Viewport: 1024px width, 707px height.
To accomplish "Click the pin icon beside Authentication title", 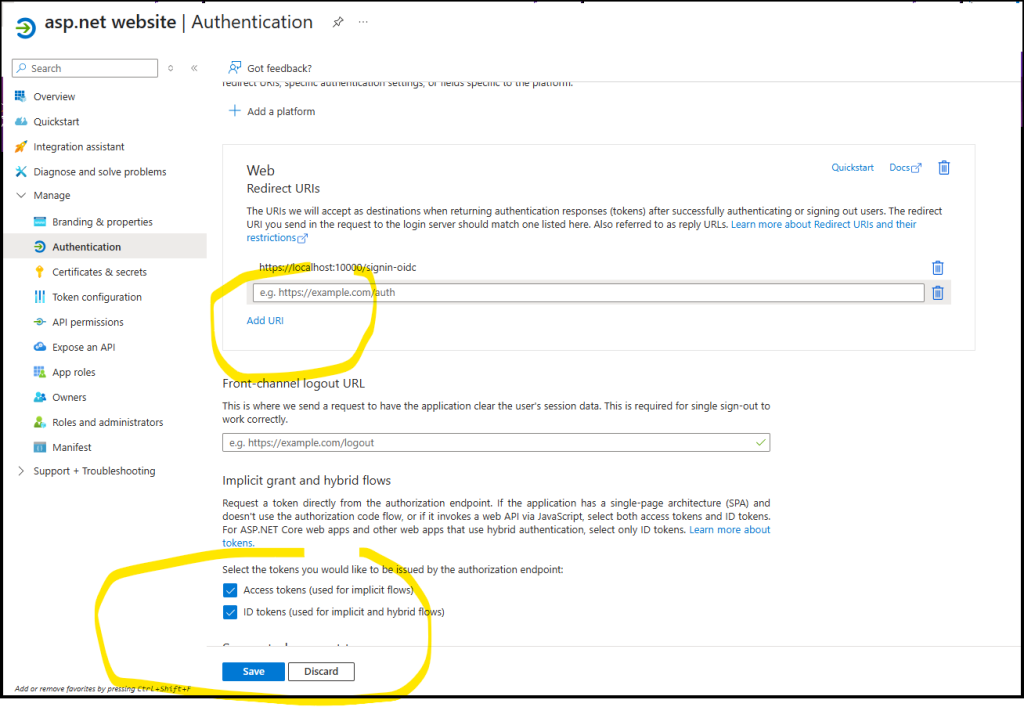I will click(338, 22).
